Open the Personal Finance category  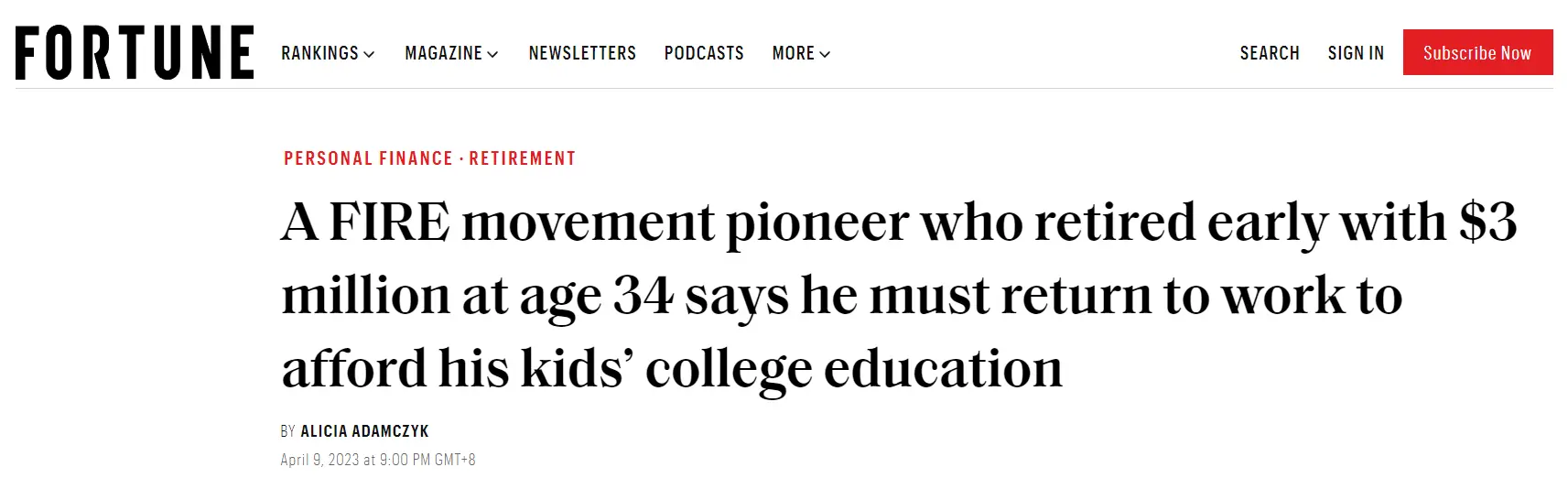tap(368, 158)
